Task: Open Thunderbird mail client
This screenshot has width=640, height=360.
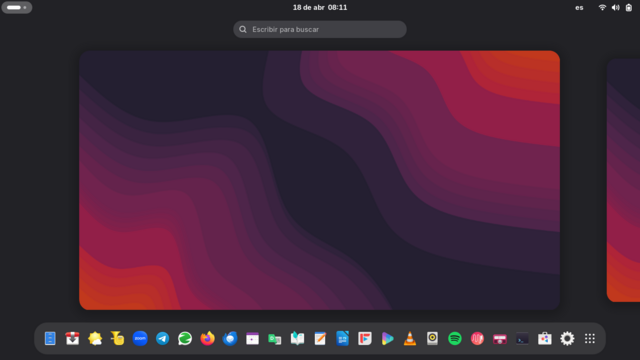Action: 230,338
